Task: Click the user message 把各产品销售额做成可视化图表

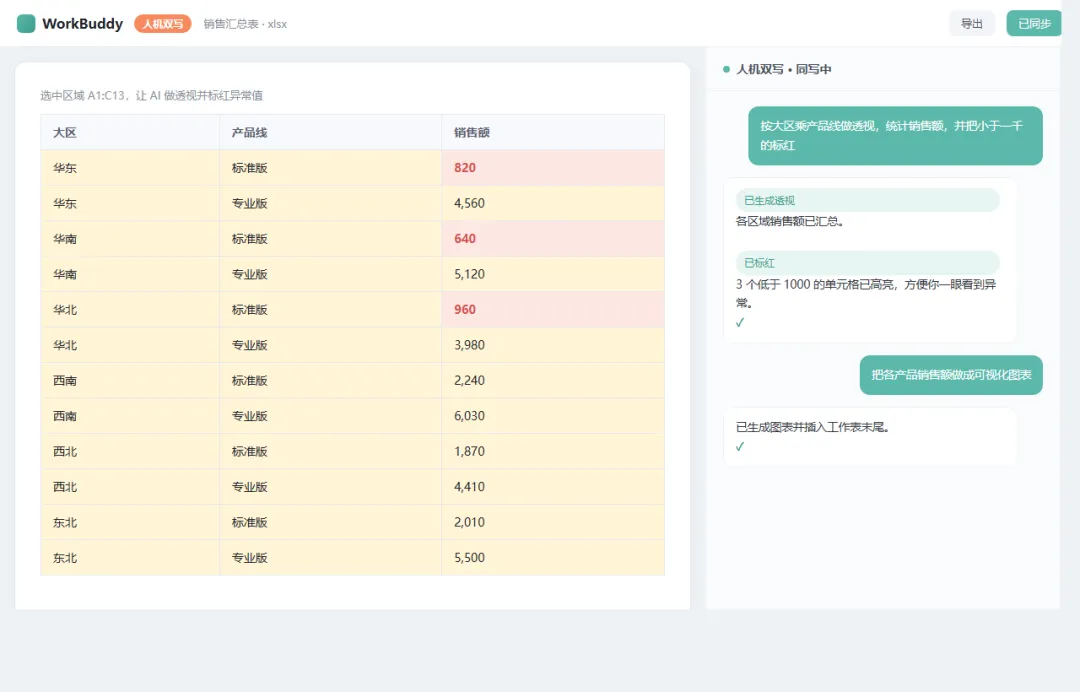Action: pos(951,375)
